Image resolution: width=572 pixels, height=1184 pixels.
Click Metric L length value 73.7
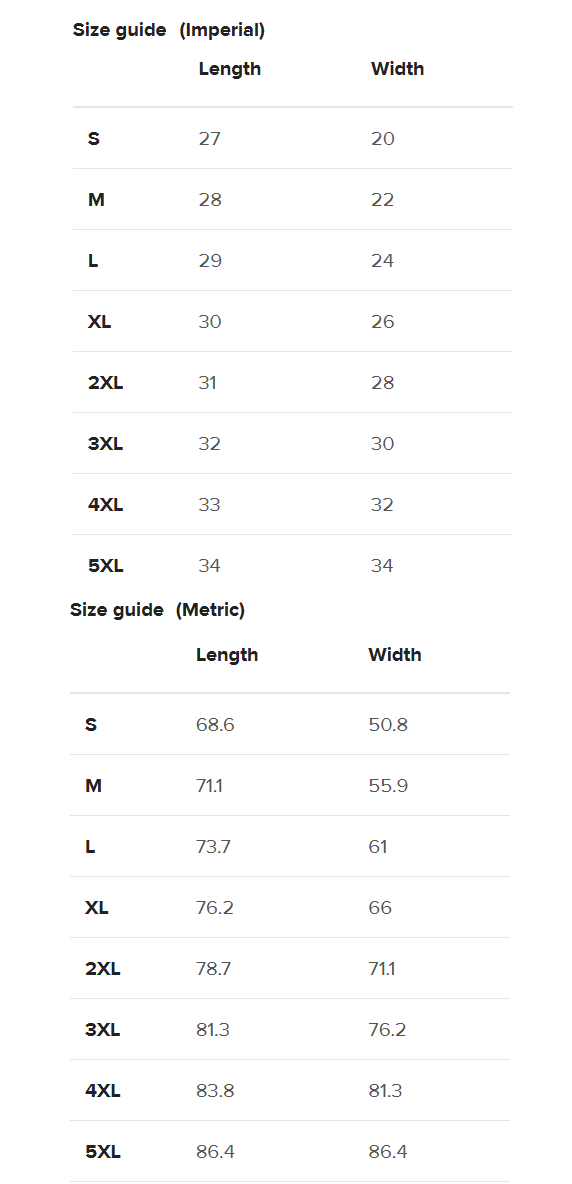coord(213,847)
